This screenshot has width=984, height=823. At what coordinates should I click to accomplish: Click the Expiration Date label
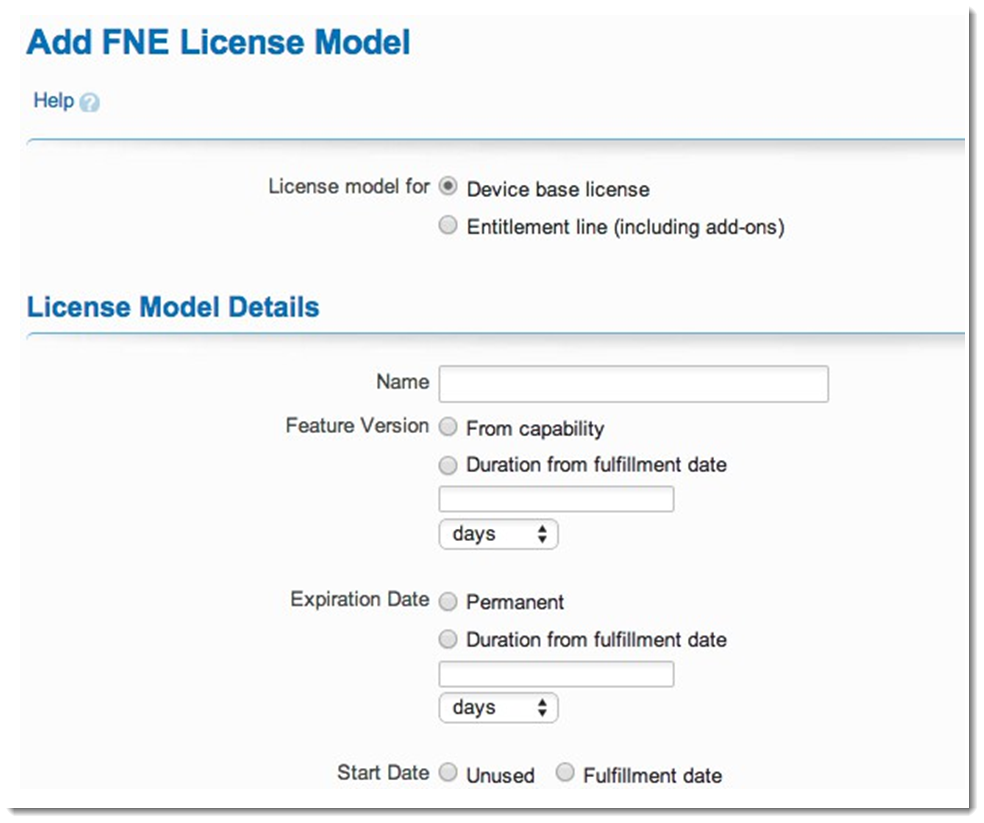click(x=360, y=599)
